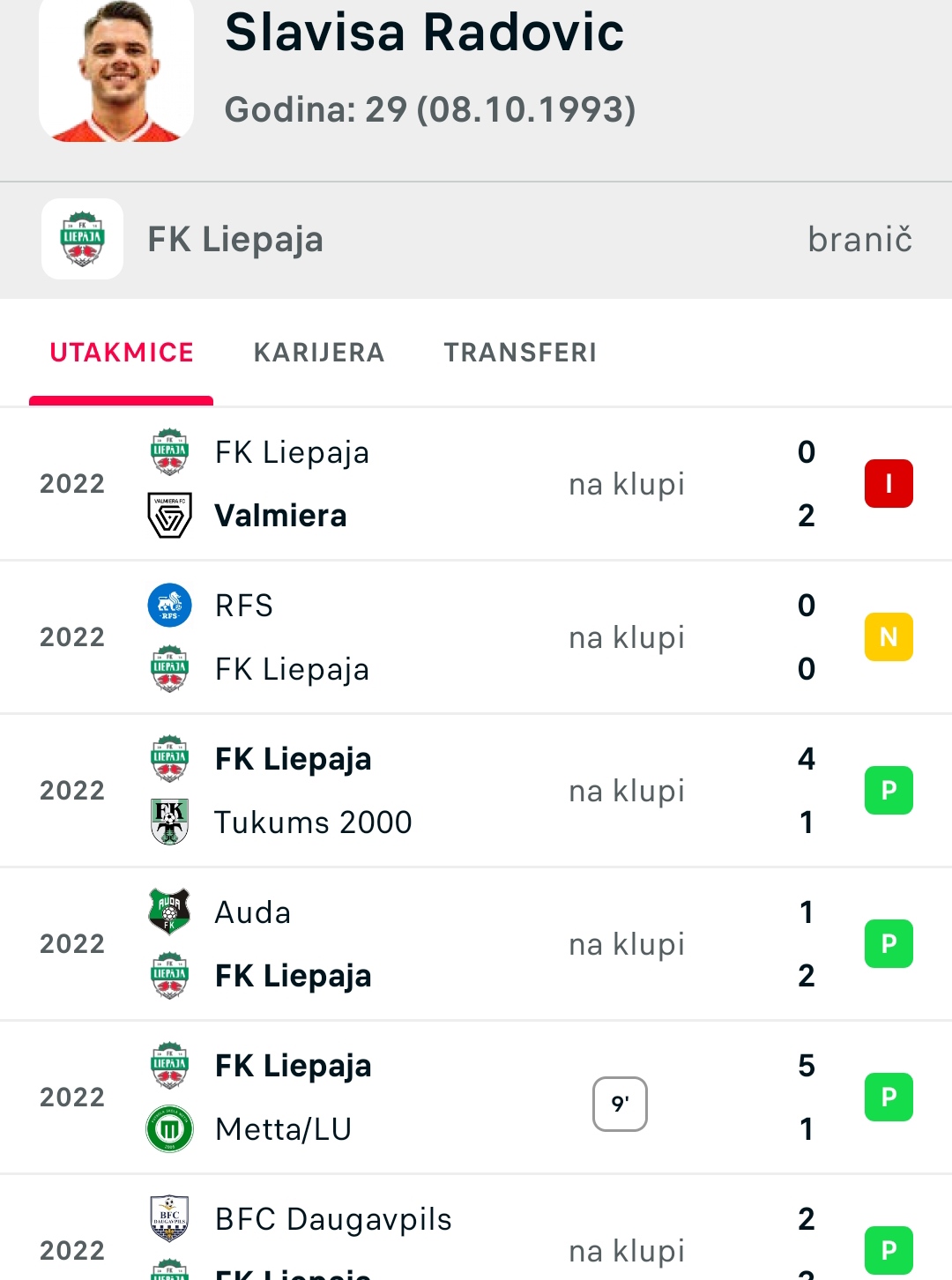This screenshot has height=1280, width=952.
Task: Open the TRANSFERI tab
Action: pos(520,353)
